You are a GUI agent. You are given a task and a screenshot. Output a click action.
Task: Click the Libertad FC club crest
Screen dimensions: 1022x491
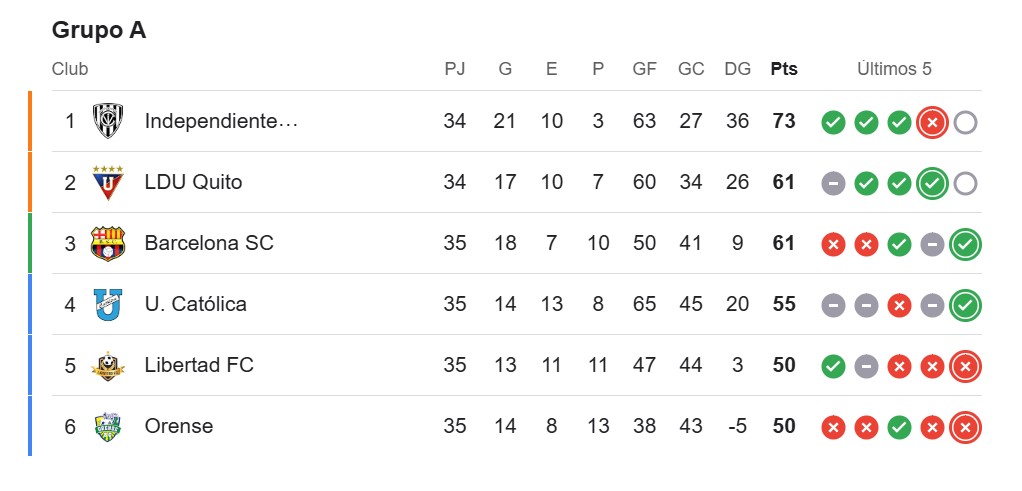click(107, 366)
